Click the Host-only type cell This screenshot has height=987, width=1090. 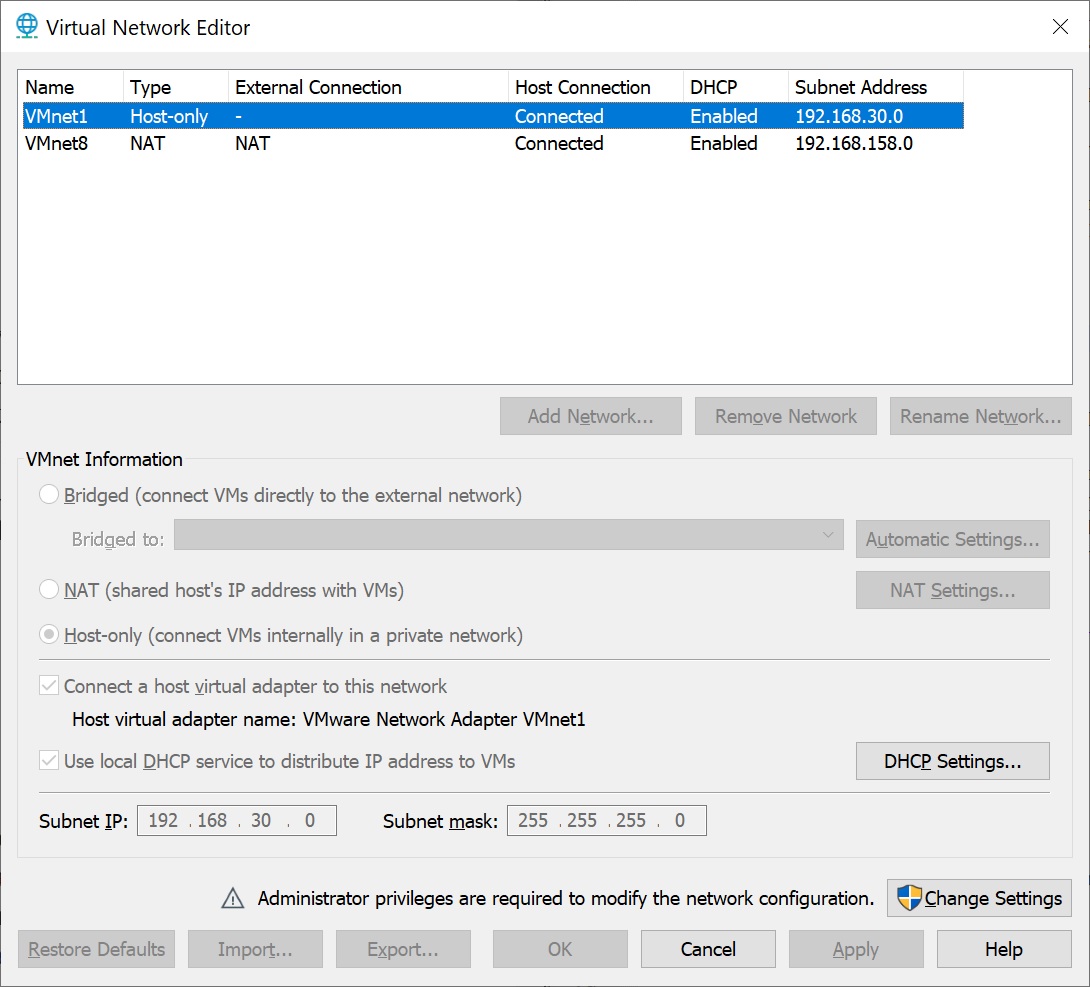(x=169, y=116)
